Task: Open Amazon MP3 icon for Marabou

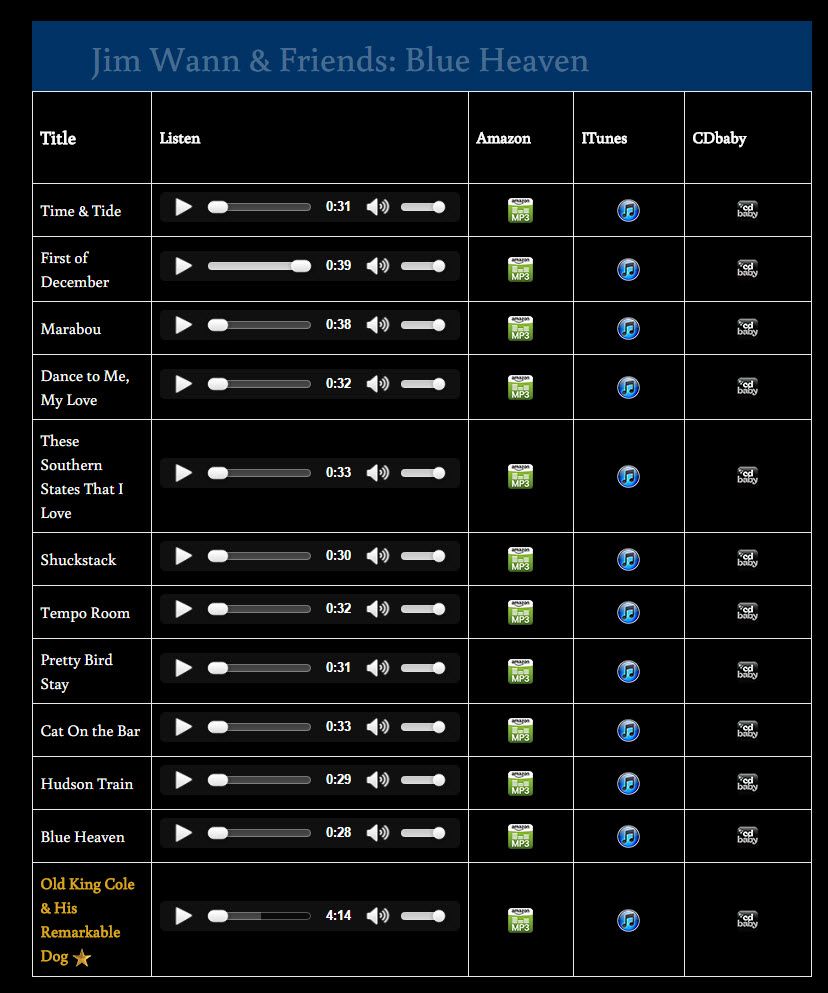Action: pyautogui.click(x=520, y=328)
